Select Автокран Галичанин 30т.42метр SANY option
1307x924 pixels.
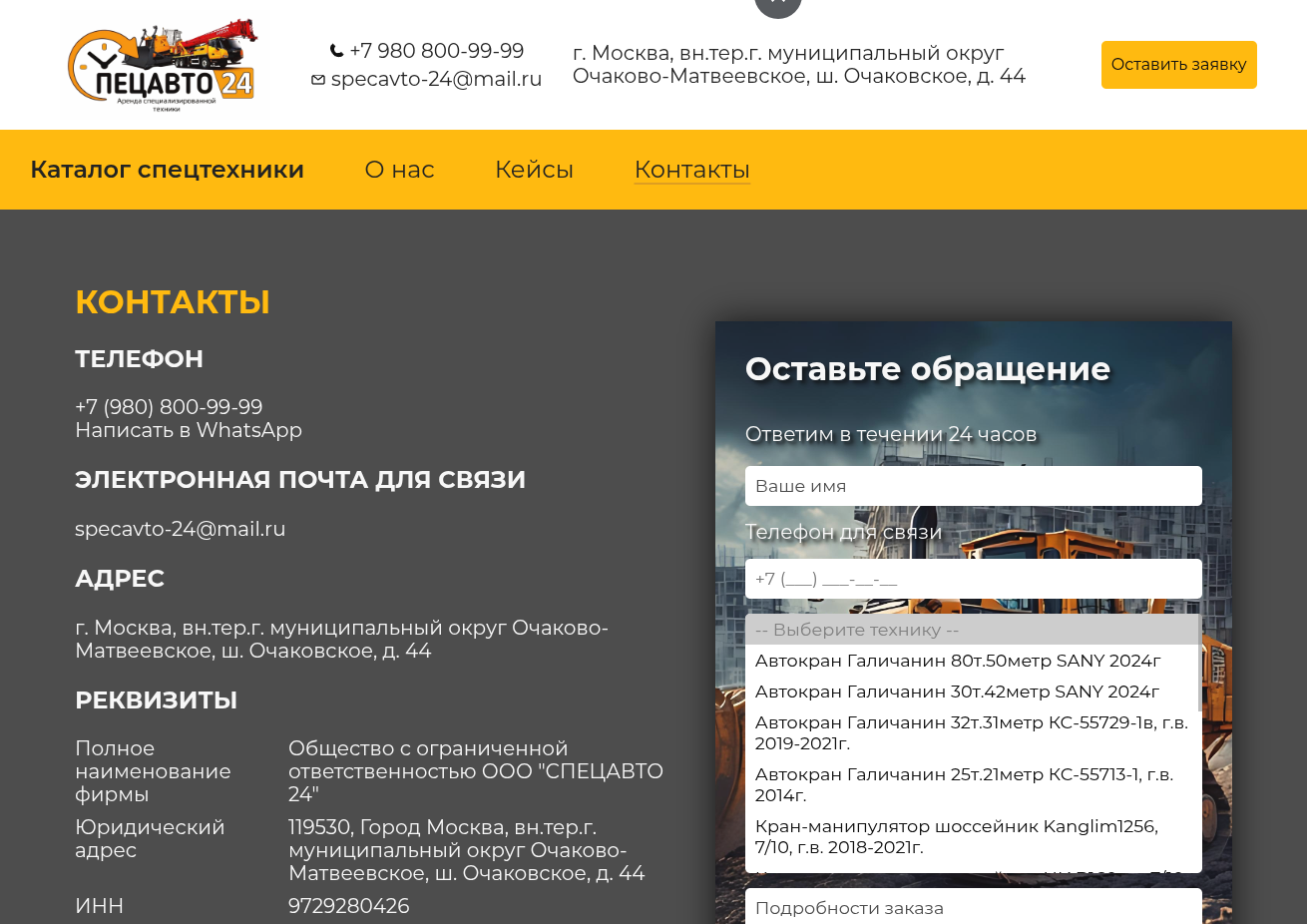tap(958, 692)
